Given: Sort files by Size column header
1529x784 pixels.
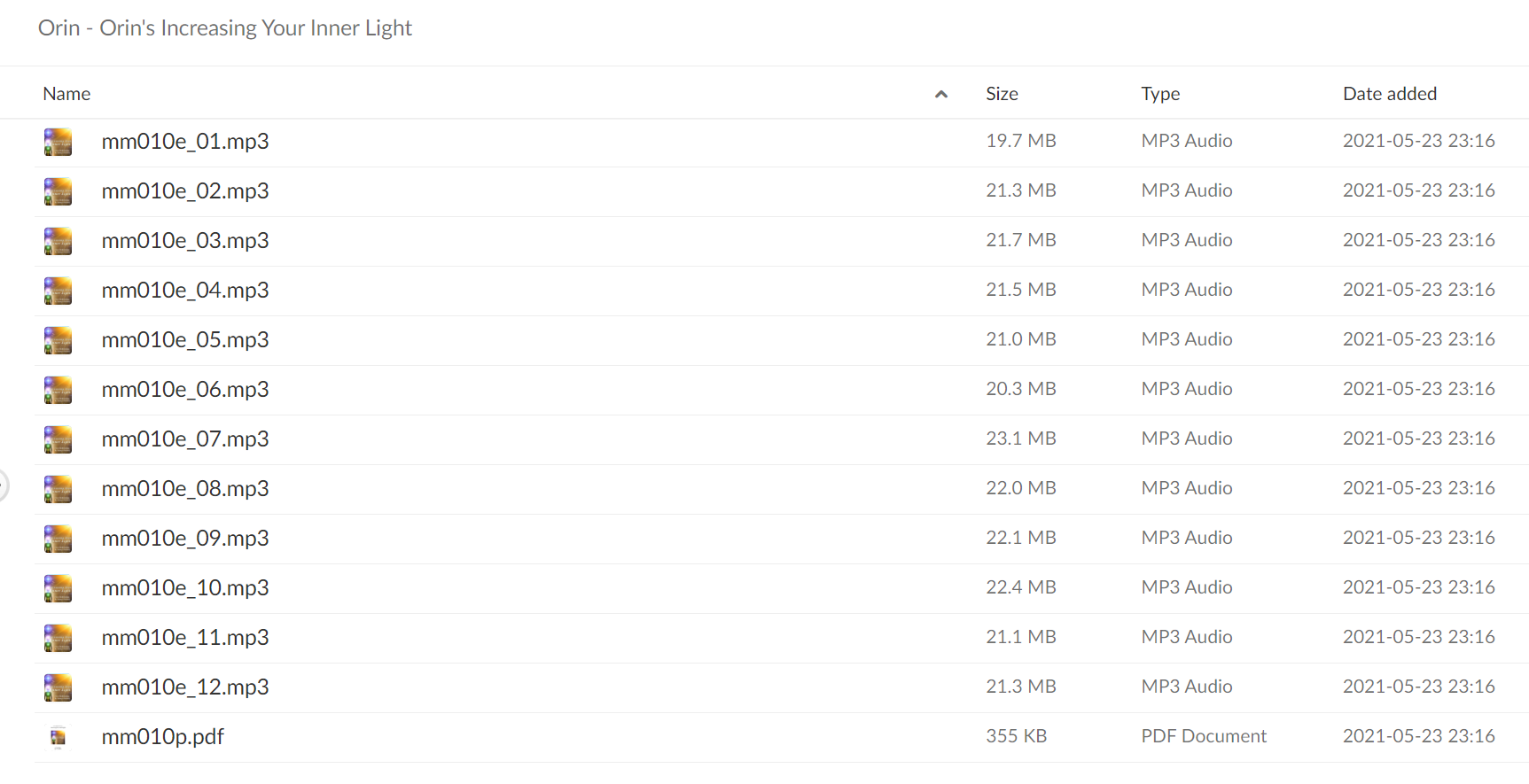Looking at the screenshot, I should [1002, 94].
